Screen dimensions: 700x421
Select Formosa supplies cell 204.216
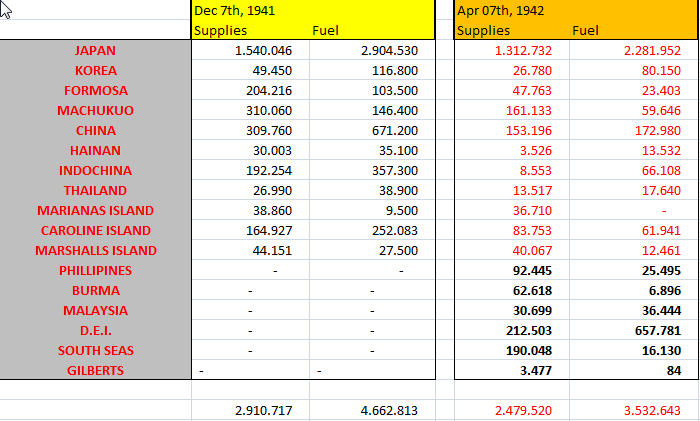(x=250, y=91)
